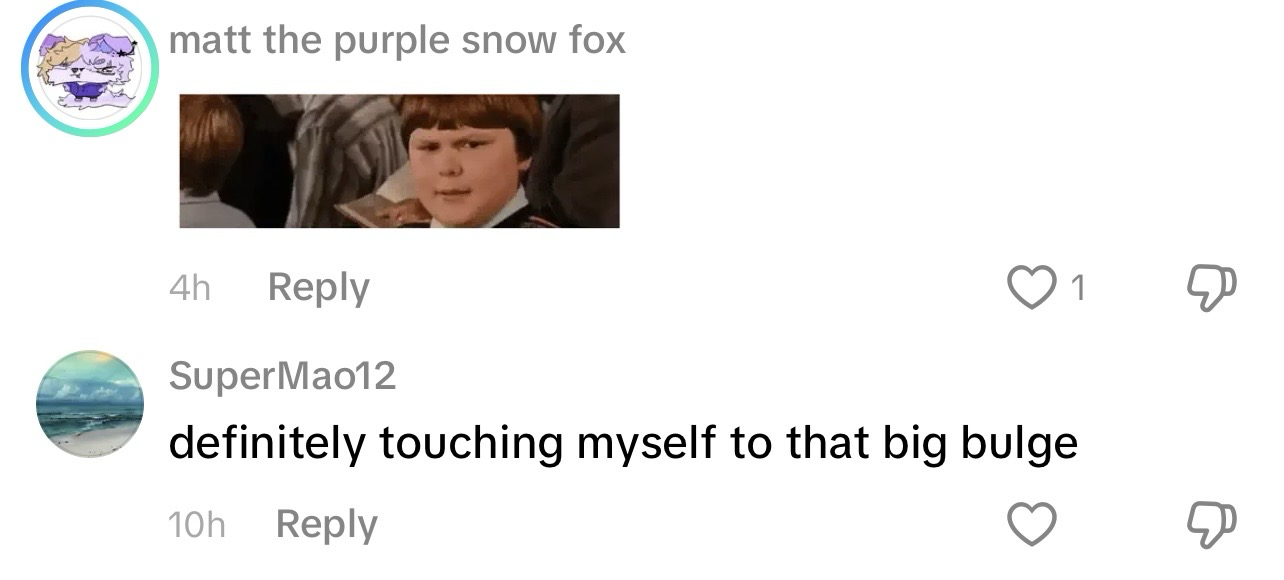Visit the SuperMao12 username link
This screenshot has width=1284, height=580.
pos(283,376)
